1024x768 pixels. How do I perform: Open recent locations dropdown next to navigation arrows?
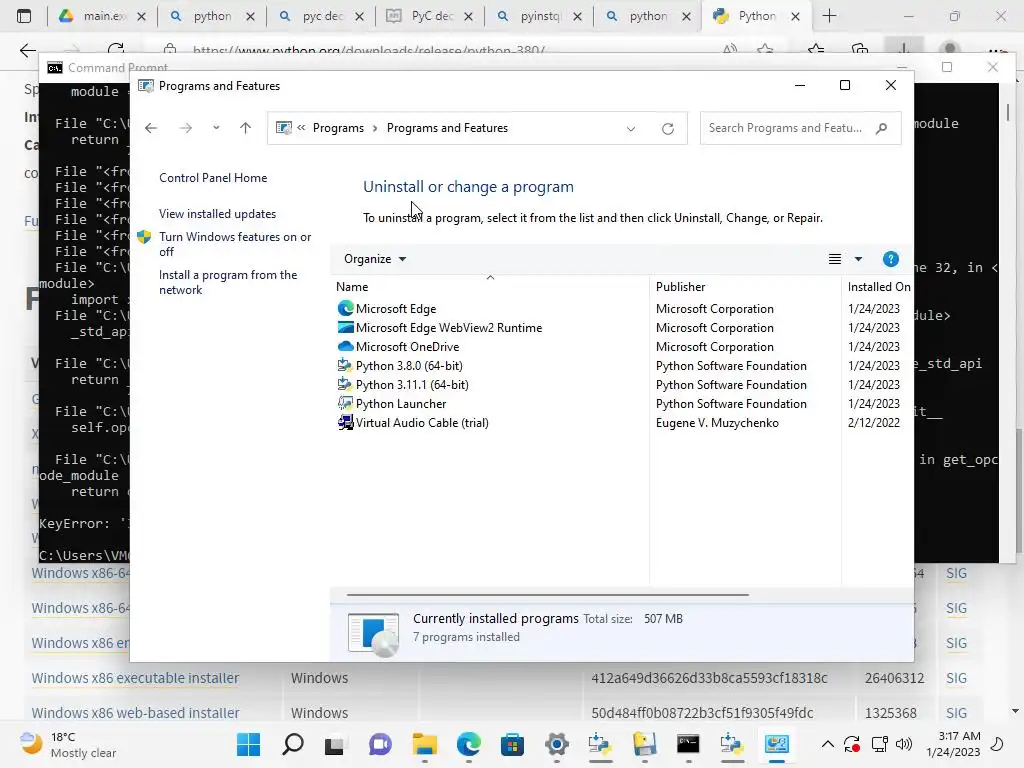(x=216, y=128)
